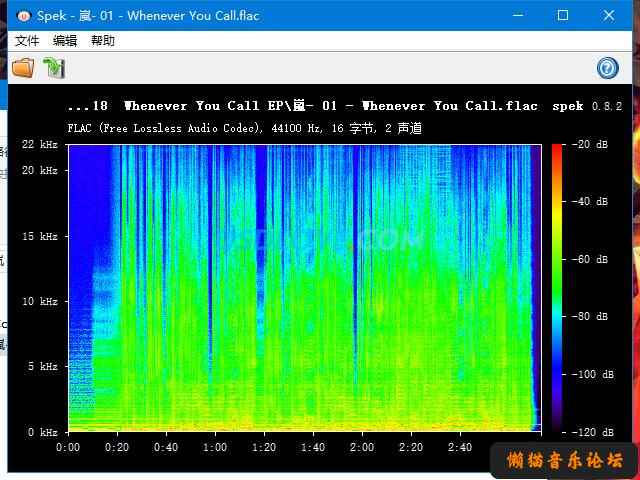Click the -40 dB scale label

[590, 201]
